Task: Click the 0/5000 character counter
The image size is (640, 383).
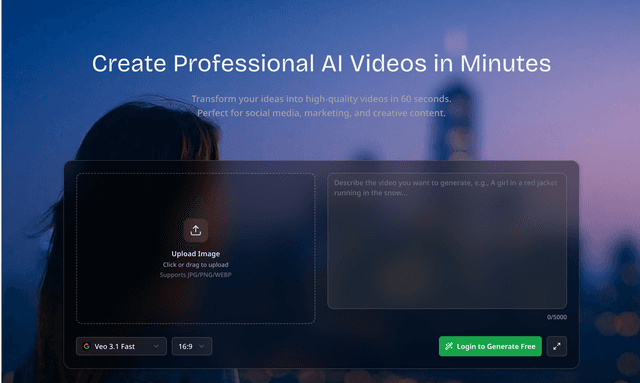Action: pos(557,317)
